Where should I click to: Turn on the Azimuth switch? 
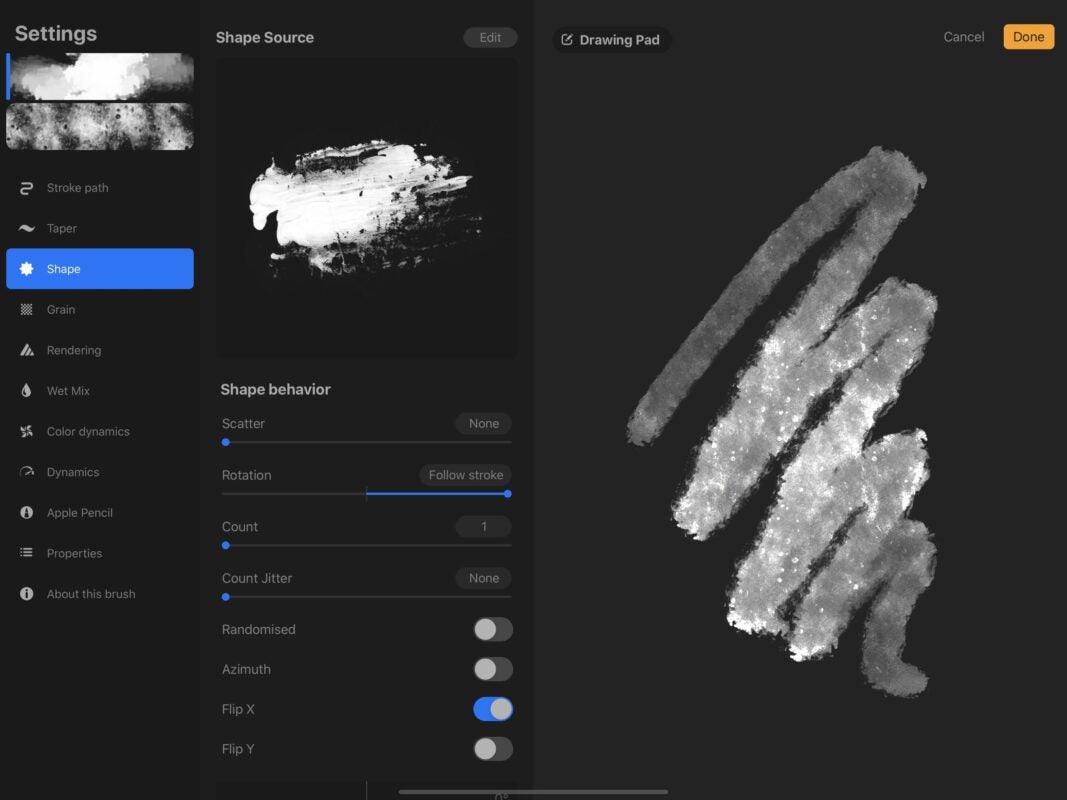pyautogui.click(x=492, y=668)
